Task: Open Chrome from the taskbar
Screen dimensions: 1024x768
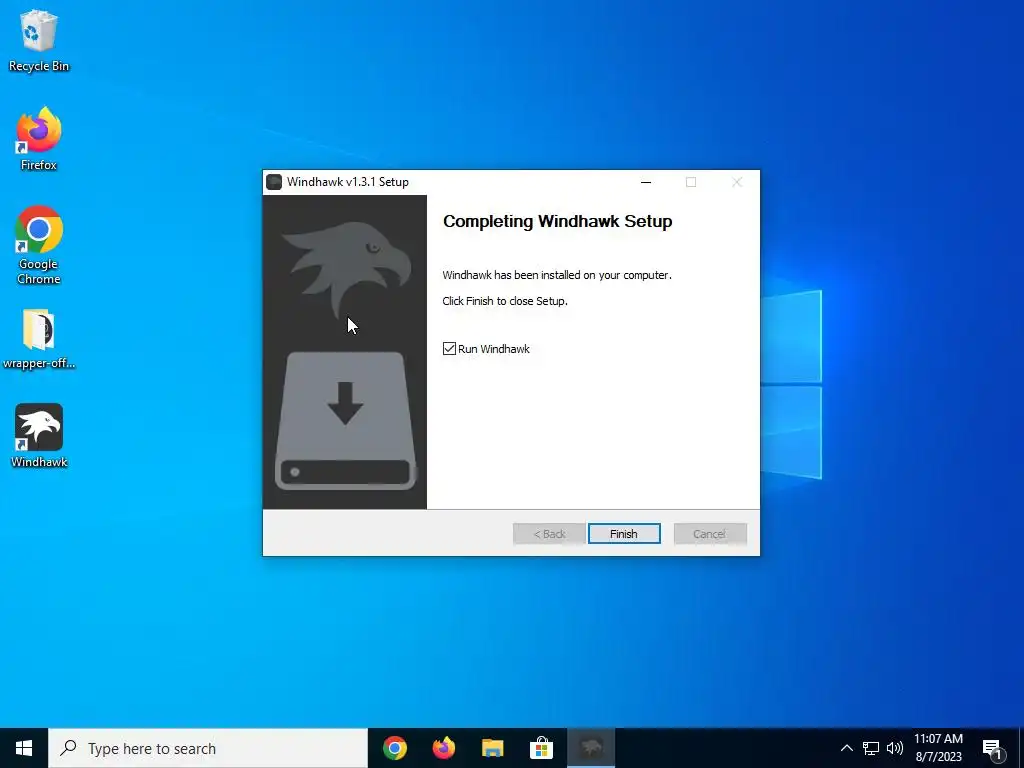Action: [x=395, y=748]
